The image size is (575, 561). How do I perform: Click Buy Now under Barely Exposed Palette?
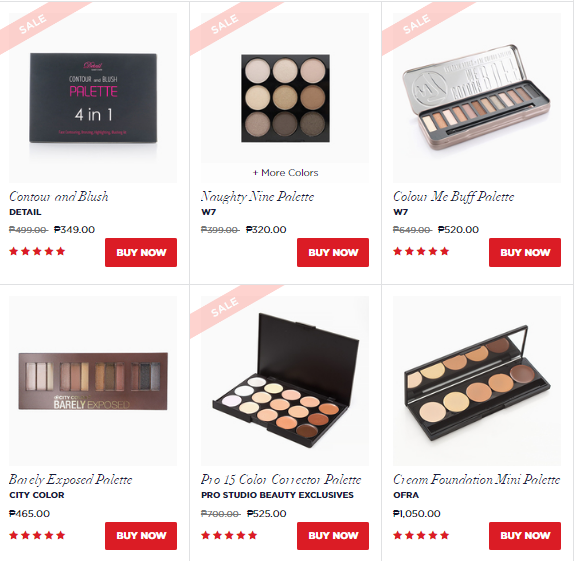click(141, 536)
